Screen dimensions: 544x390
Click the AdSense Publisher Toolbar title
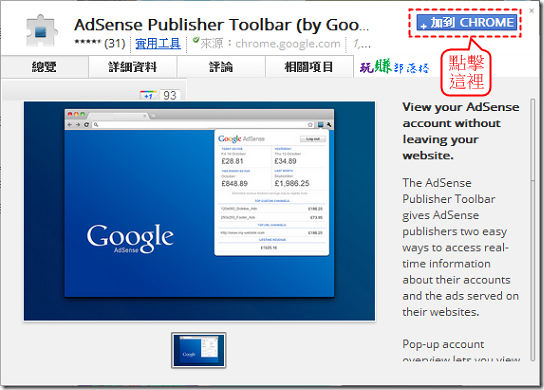click(x=221, y=25)
